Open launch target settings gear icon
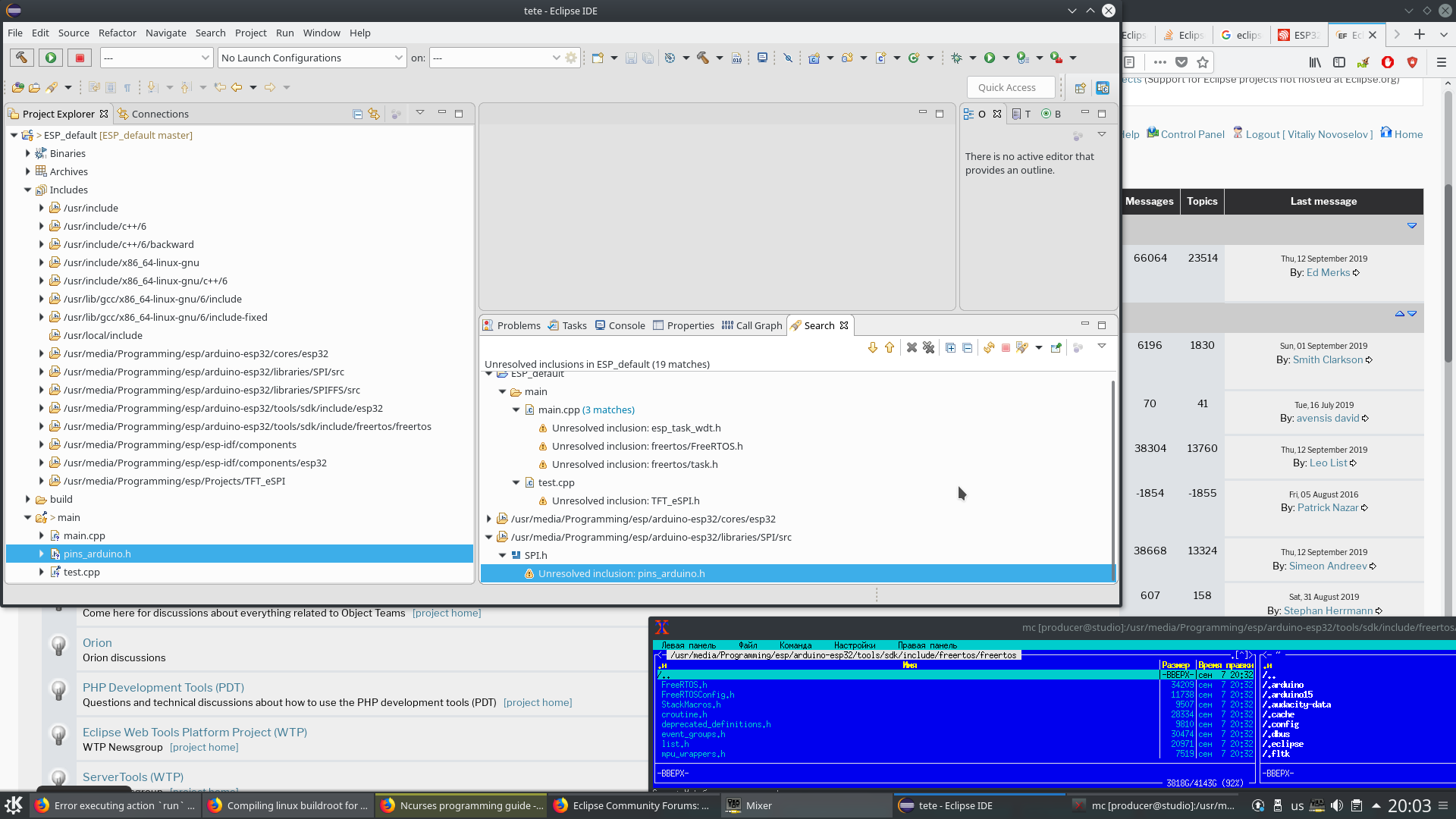Screen dimensions: 1456x819 pyautogui.click(x=571, y=58)
